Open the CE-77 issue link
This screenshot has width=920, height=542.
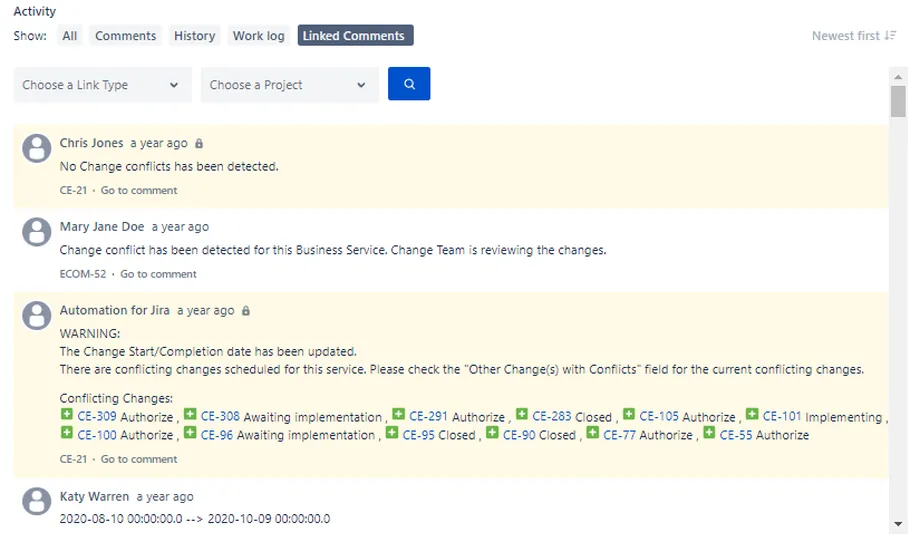[619, 435]
